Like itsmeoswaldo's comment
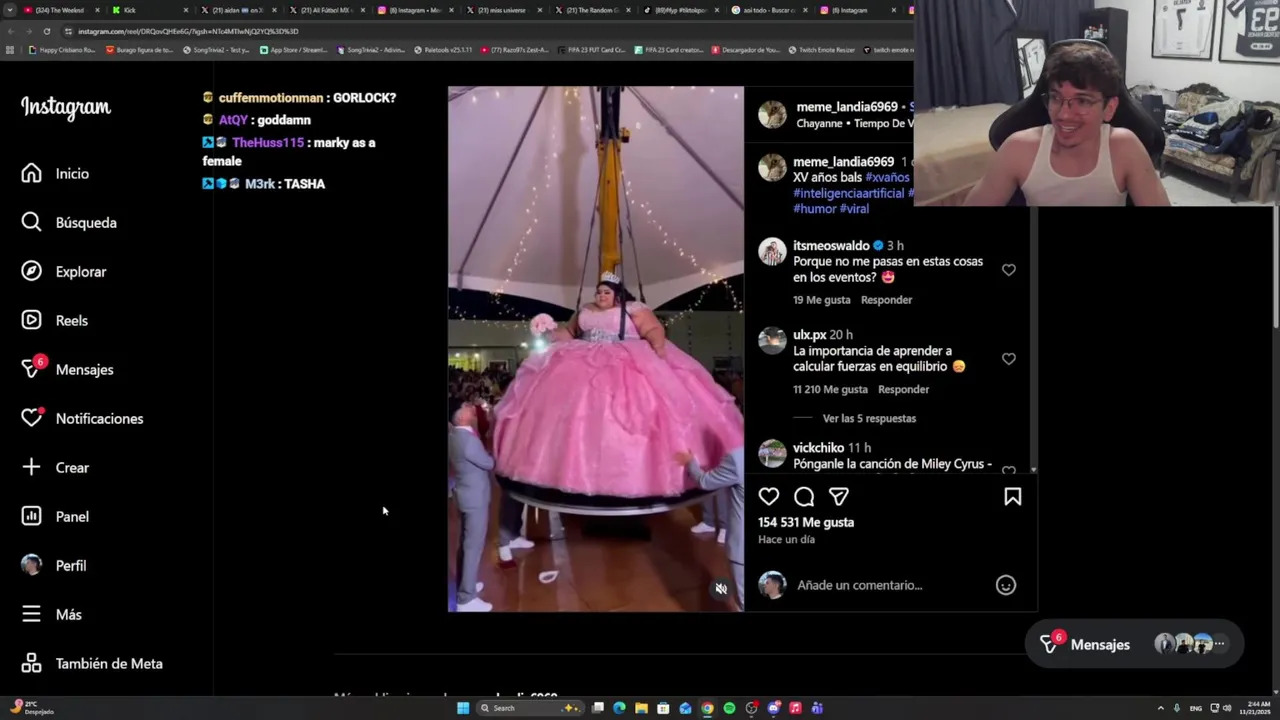Image resolution: width=1280 pixels, height=720 pixels. click(1009, 270)
